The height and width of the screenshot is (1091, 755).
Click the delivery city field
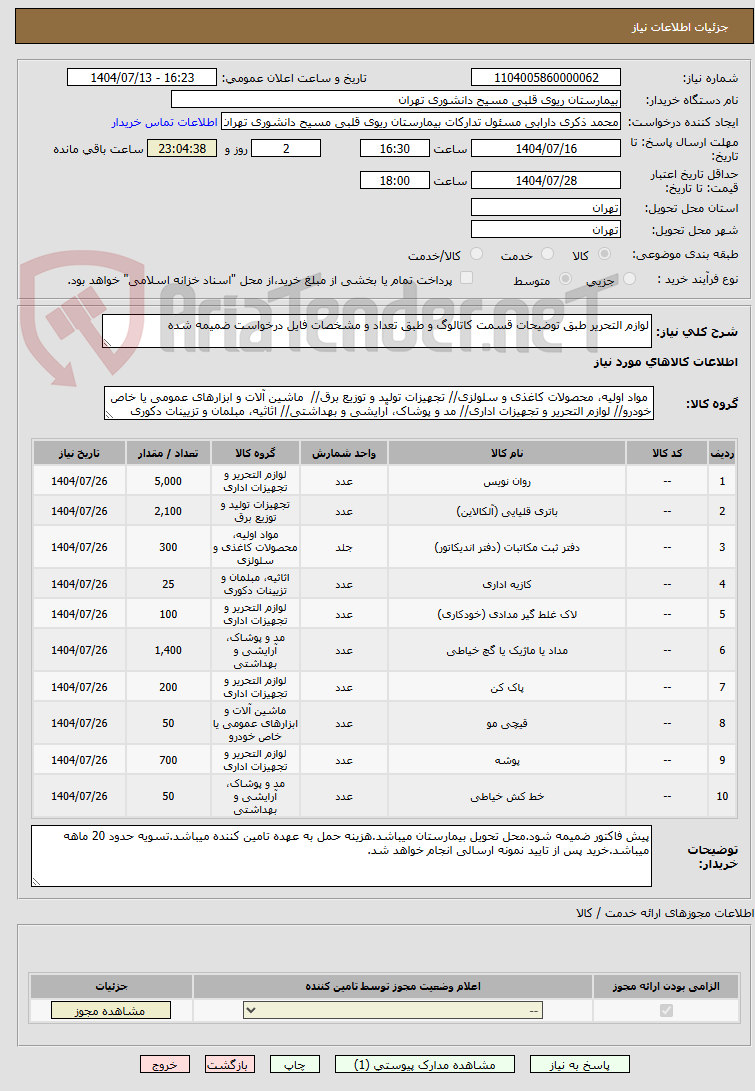pyautogui.click(x=546, y=230)
